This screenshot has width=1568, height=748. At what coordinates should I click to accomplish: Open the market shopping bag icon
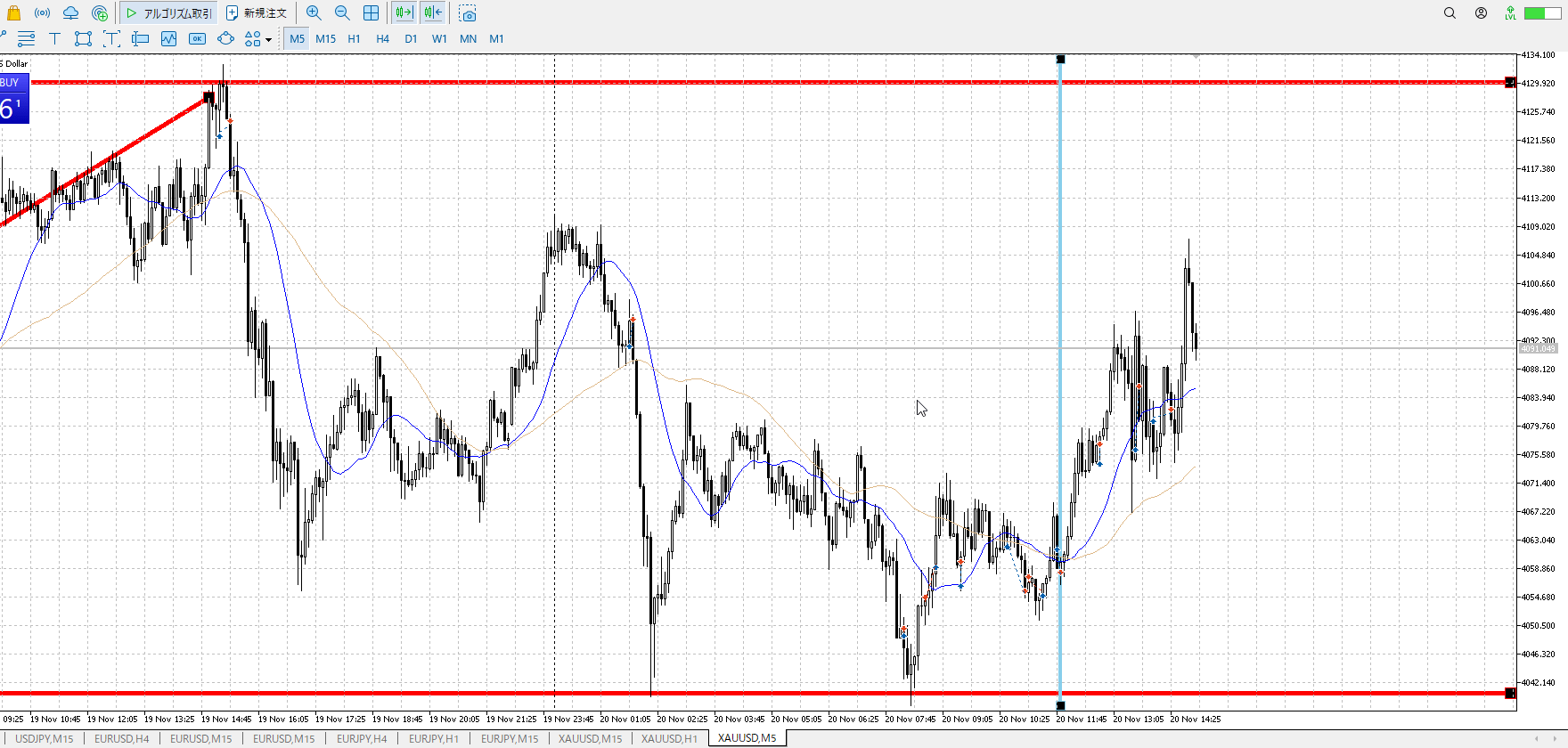[x=13, y=13]
